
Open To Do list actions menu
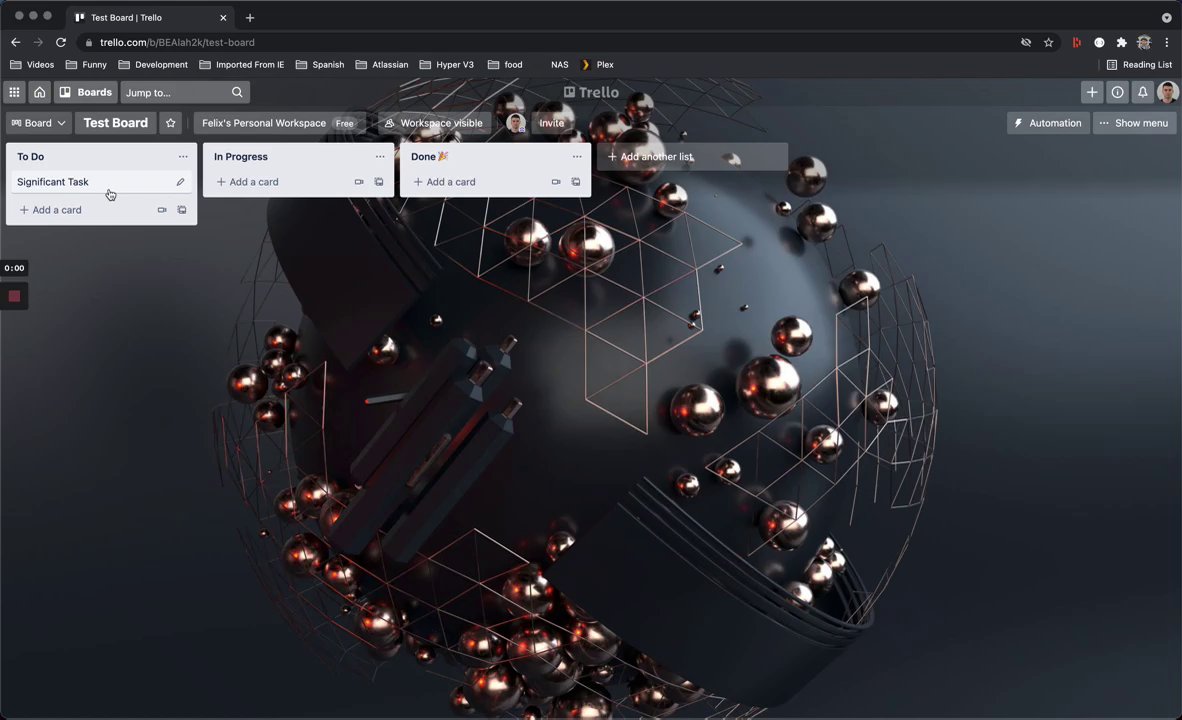click(183, 156)
